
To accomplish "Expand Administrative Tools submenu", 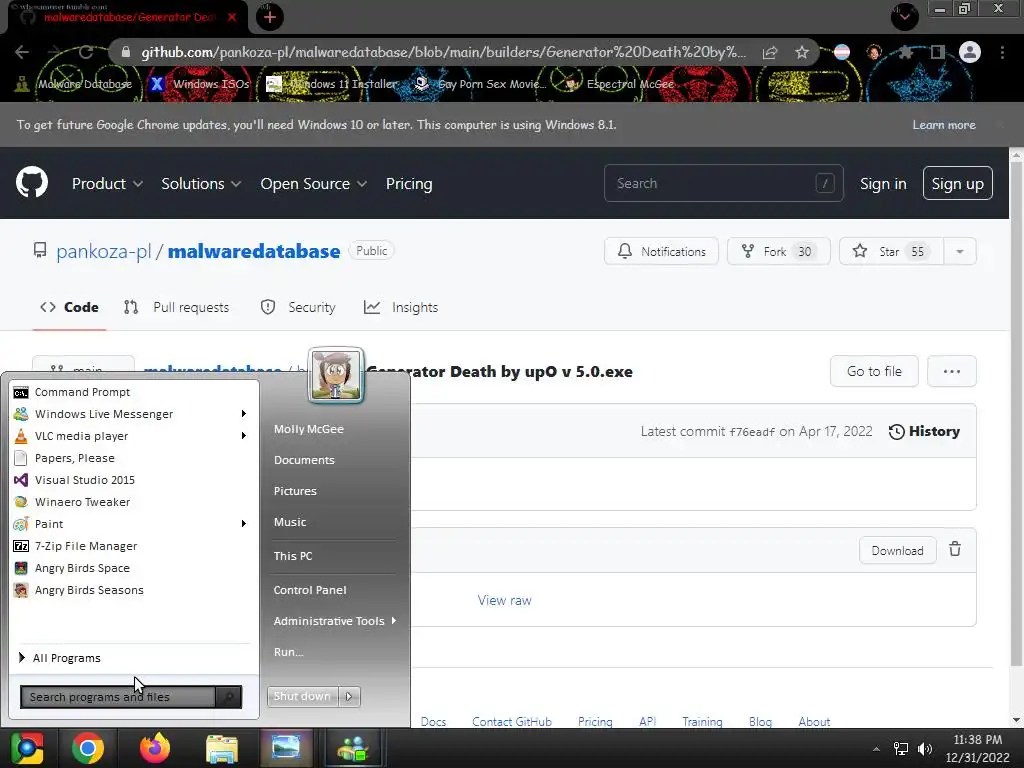I will click(x=335, y=621).
